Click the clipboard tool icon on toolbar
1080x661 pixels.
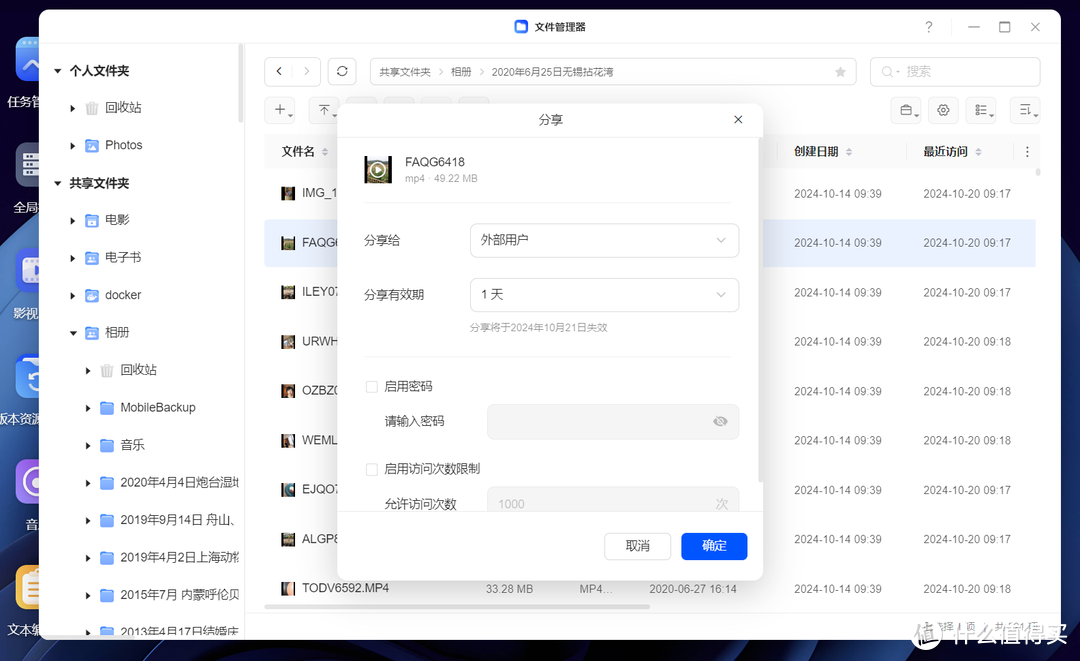(x=906, y=110)
